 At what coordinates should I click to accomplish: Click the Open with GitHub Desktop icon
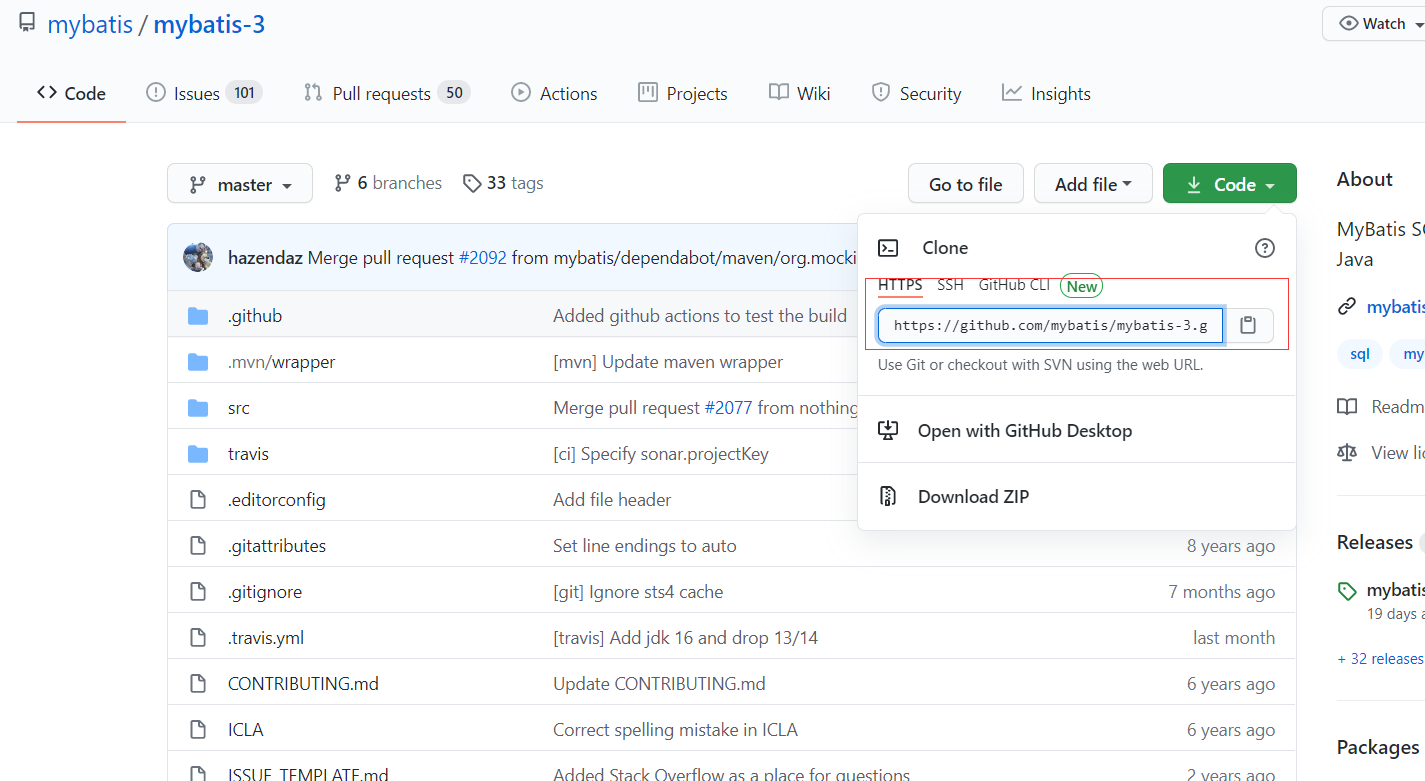click(888, 431)
